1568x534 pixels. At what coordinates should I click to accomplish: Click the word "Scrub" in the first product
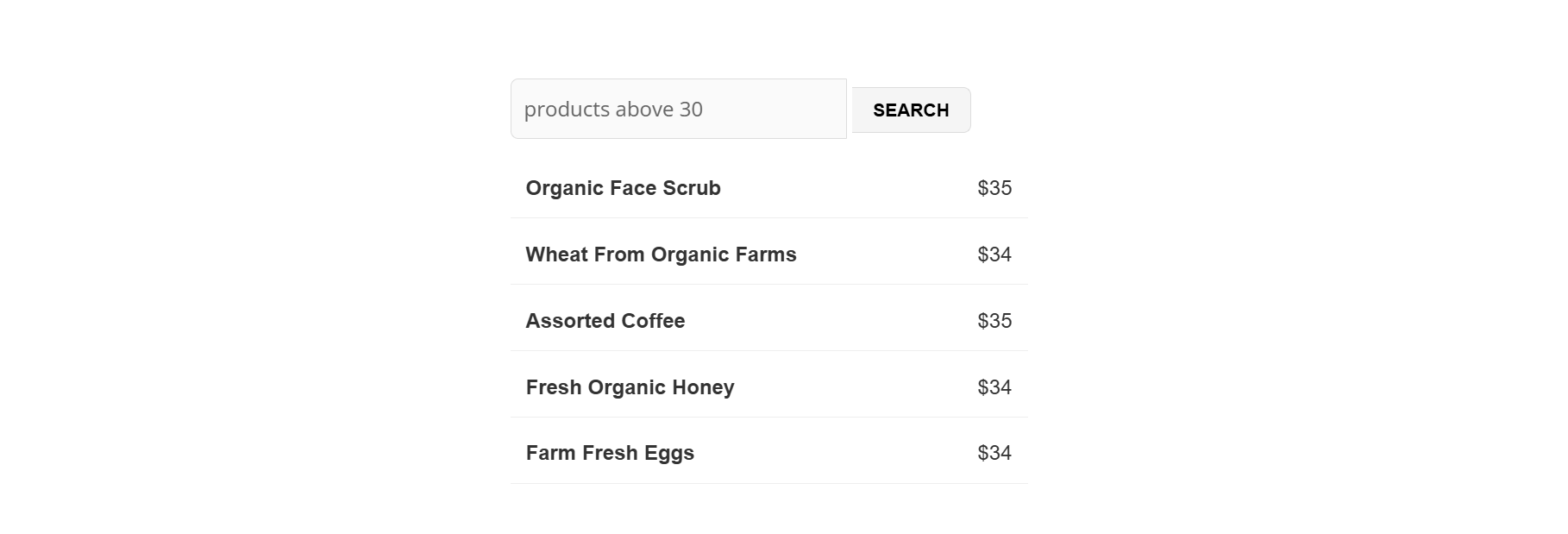[x=691, y=188]
